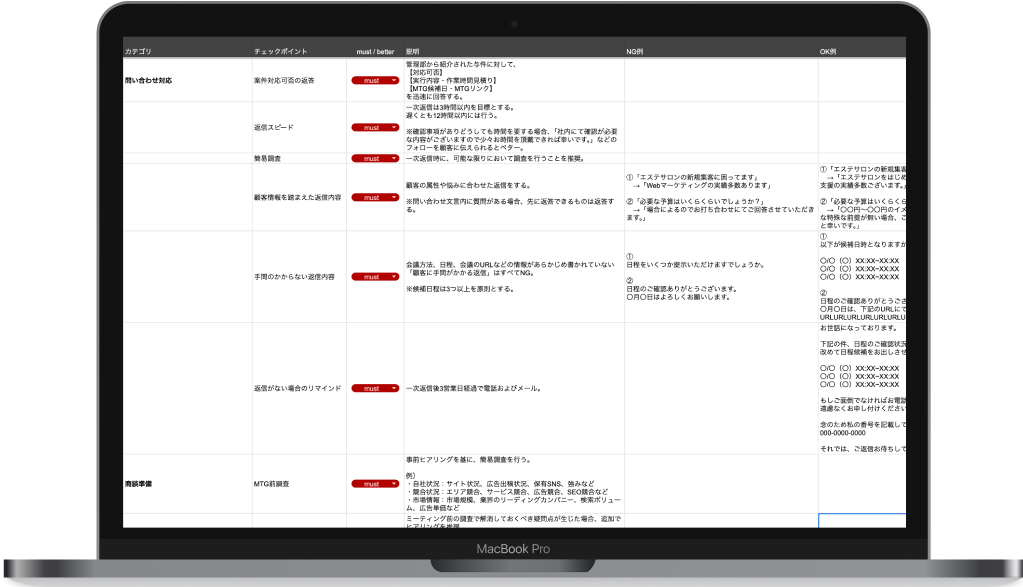
Task: Open the must dropdown for 案件対応可否の返答
Action: [x=375, y=79]
